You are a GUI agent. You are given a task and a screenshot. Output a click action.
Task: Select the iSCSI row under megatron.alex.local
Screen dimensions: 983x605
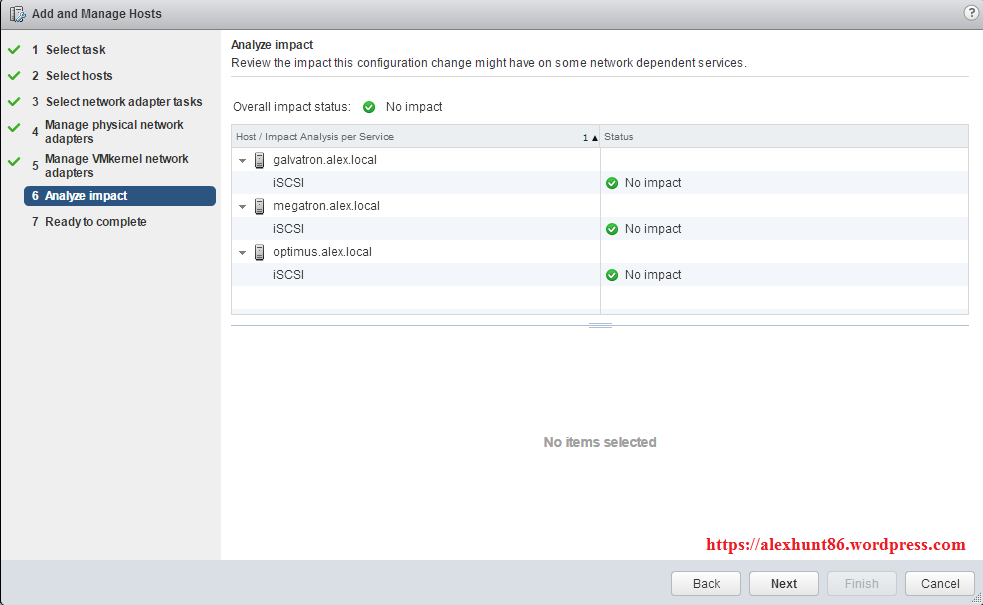pyautogui.click(x=288, y=229)
